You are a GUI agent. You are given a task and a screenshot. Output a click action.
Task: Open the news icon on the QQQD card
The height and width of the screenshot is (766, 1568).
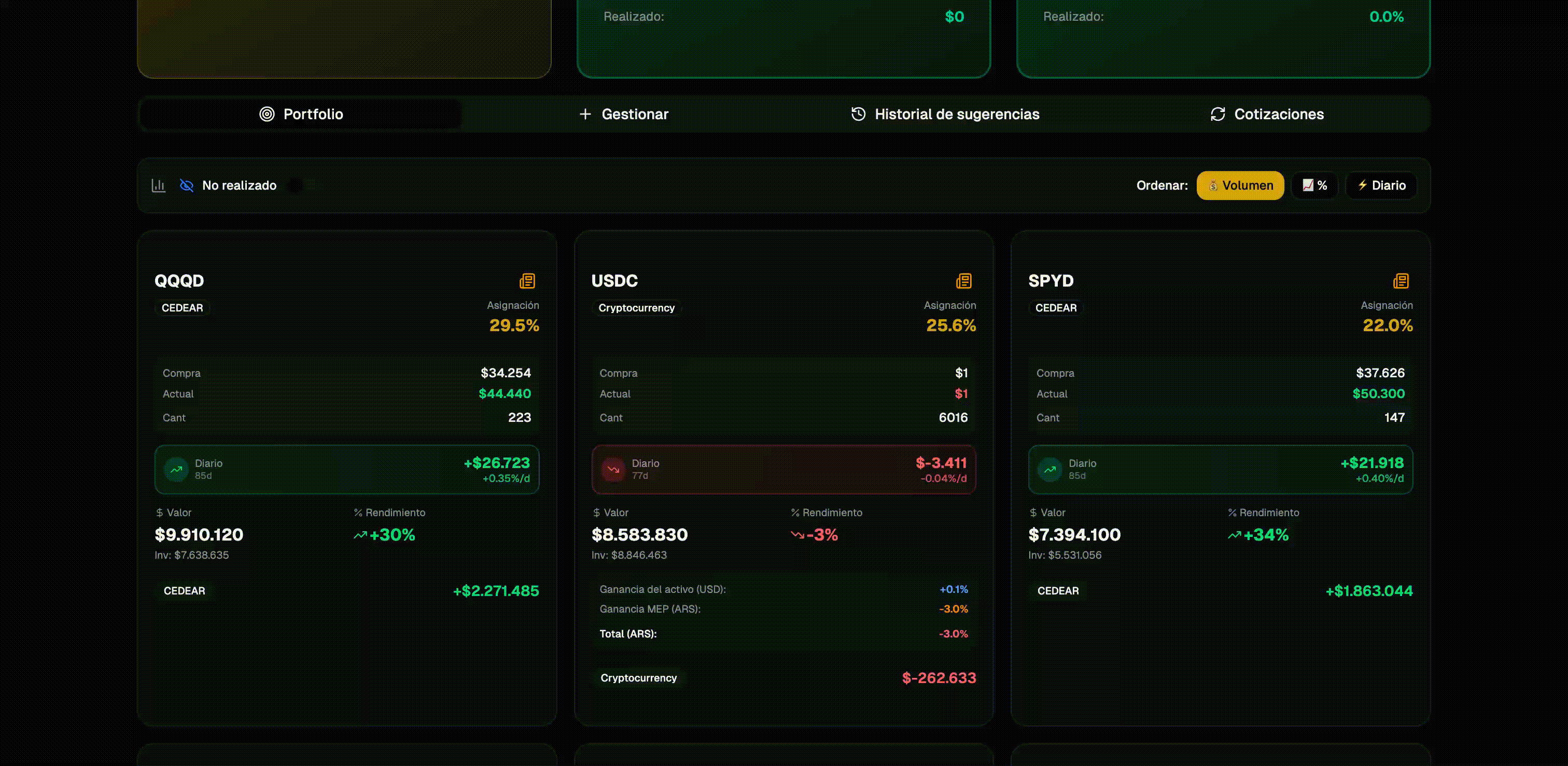click(x=527, y=280)
